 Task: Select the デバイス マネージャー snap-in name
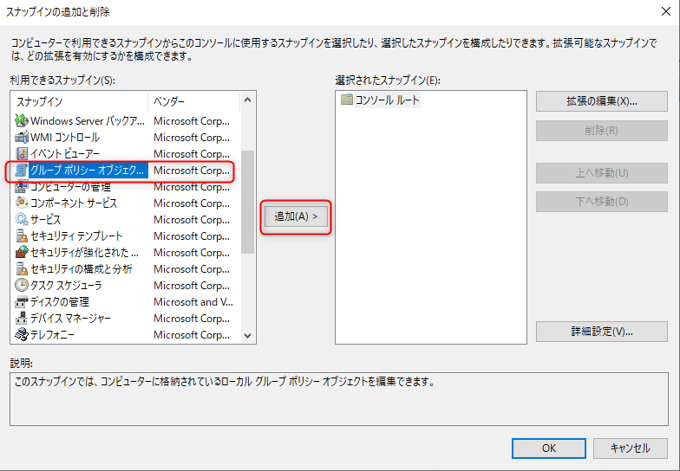70,318
